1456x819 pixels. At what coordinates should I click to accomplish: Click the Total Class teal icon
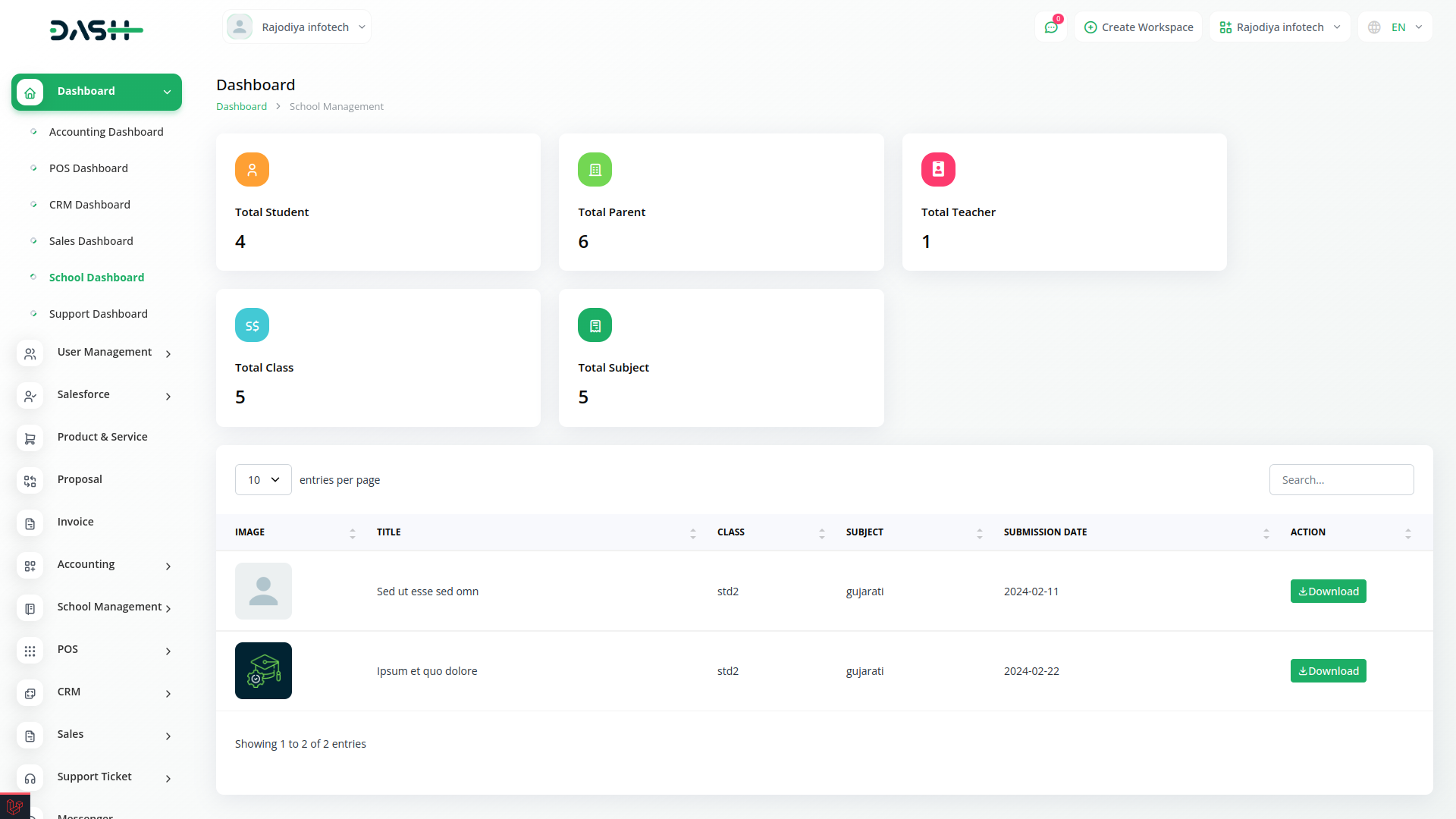tap(252, 325)
